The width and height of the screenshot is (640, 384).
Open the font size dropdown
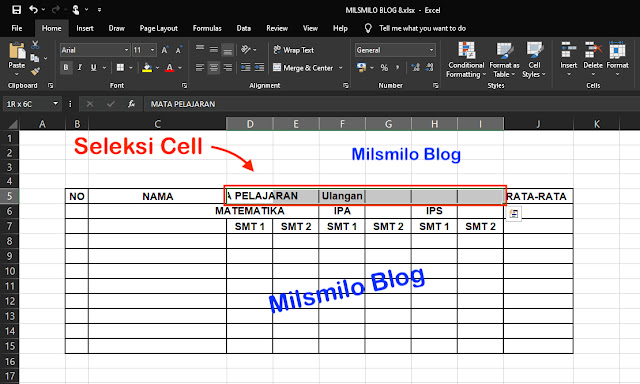pos(152,50)
